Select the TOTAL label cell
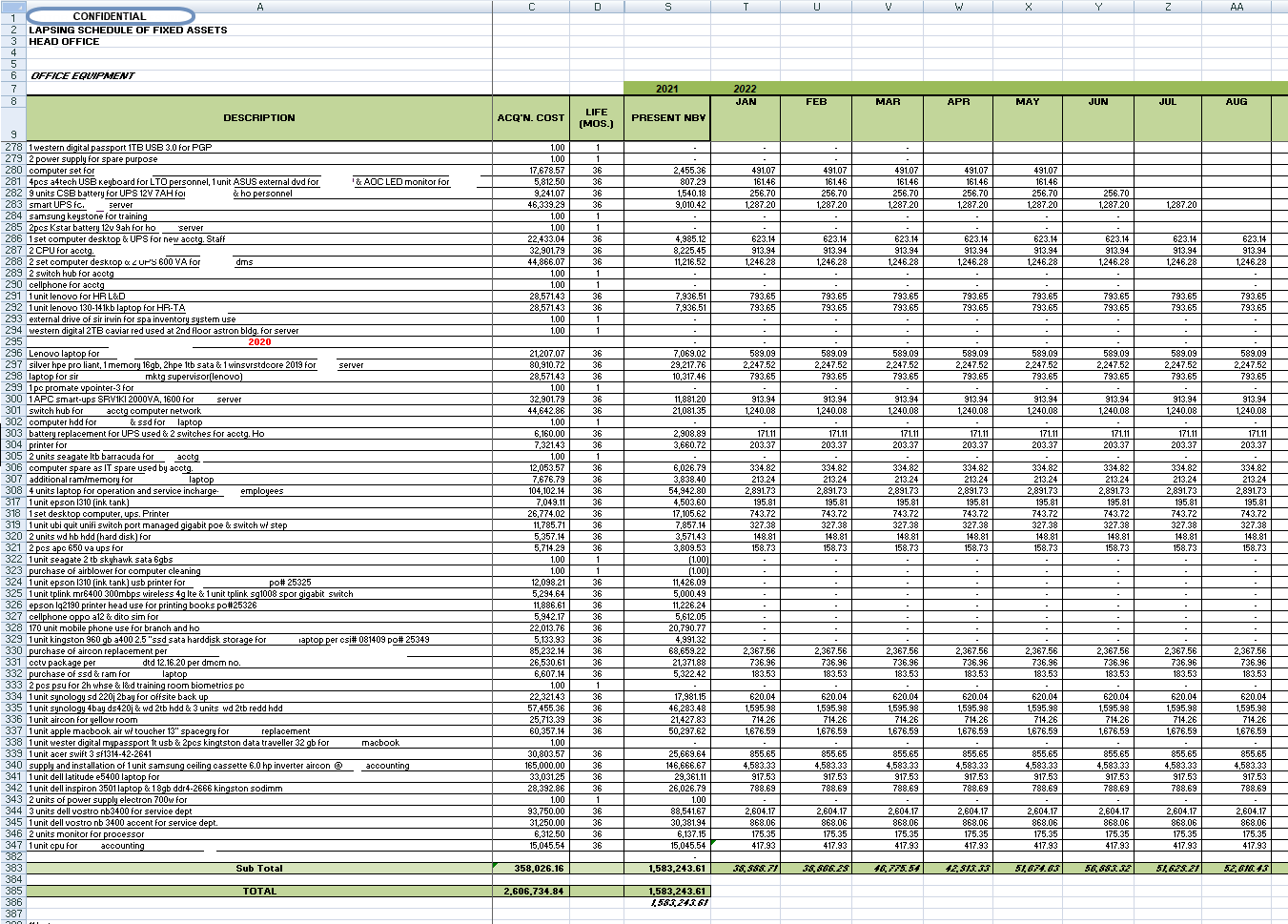1288x924 pixels. [x=259, y=891]
